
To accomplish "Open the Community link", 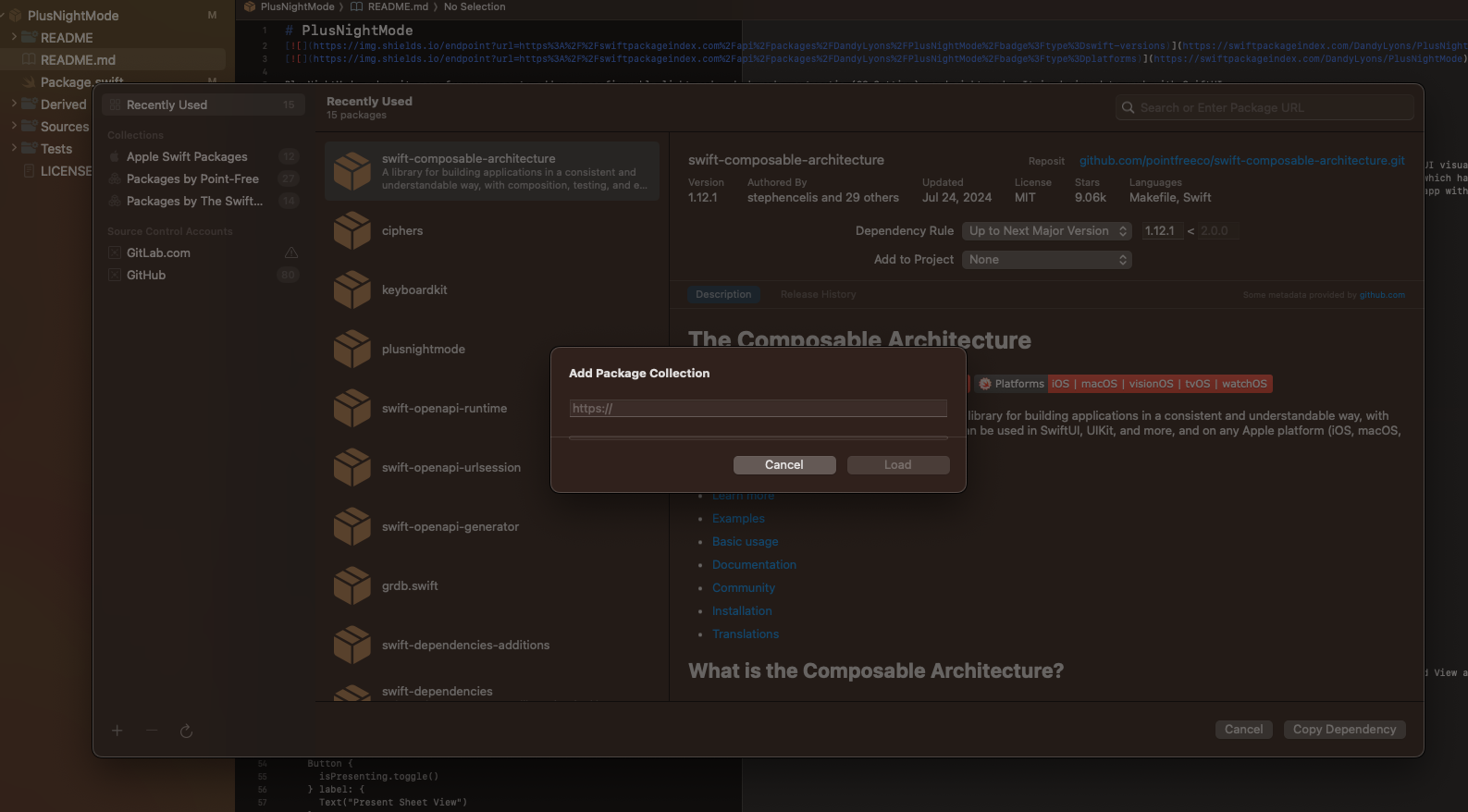I will (744, 588).
